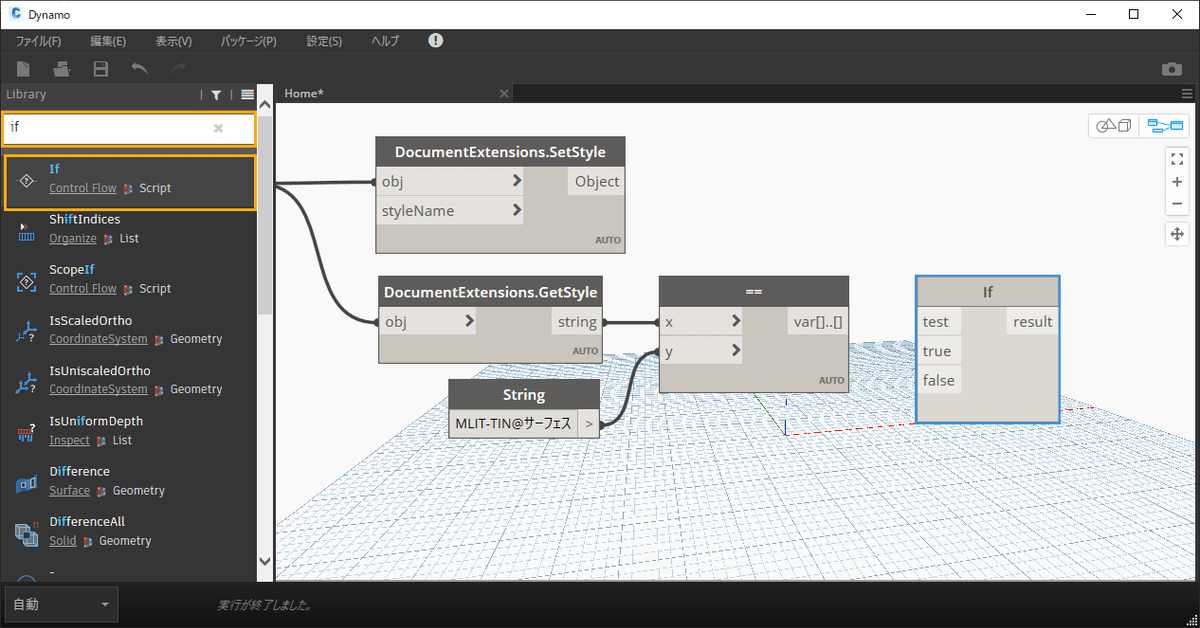Click the false input port on If node
Viewport: 1200px width, 628px height.
939,380
